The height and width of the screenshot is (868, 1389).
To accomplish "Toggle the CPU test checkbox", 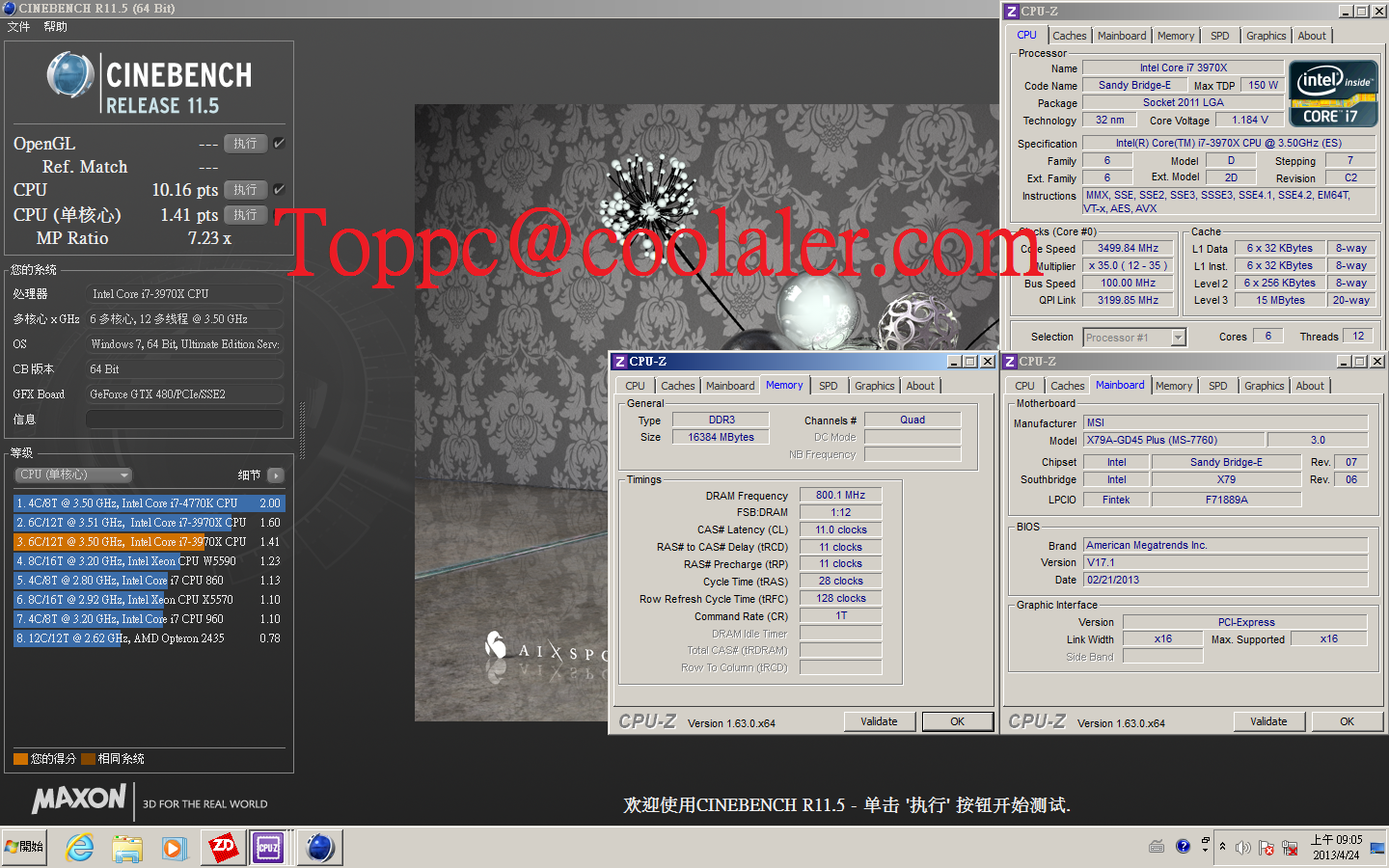I will click(280, 189).
